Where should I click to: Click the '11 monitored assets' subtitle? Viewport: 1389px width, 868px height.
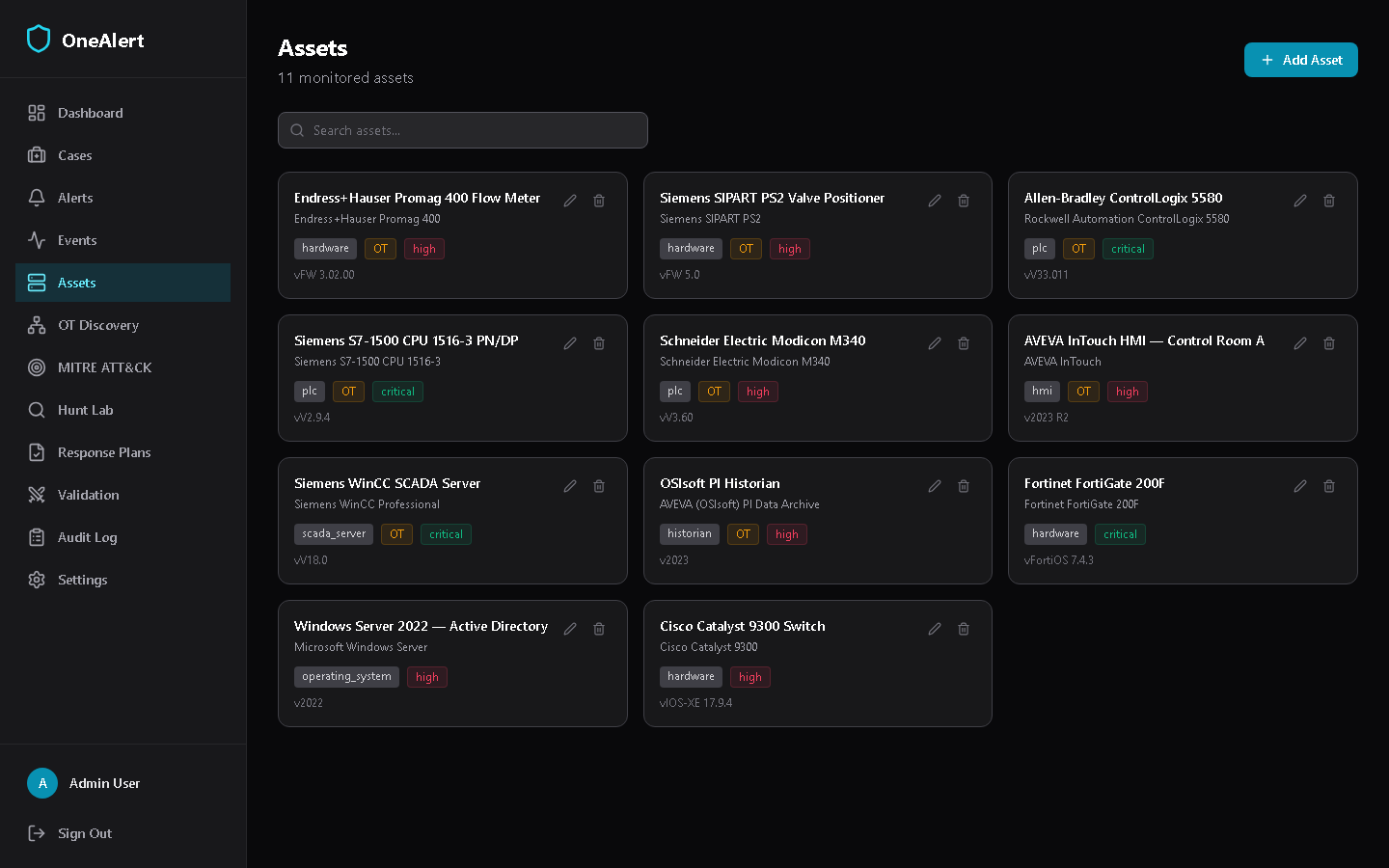345,78
